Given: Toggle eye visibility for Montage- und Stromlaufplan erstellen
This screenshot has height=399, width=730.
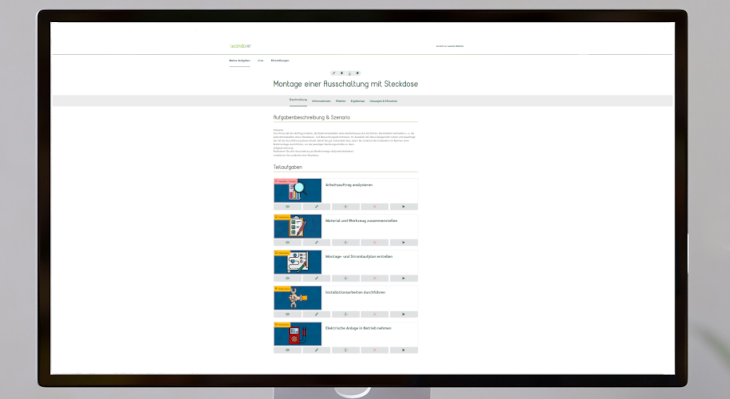Looking at the screenshot, I should (287, 278).
